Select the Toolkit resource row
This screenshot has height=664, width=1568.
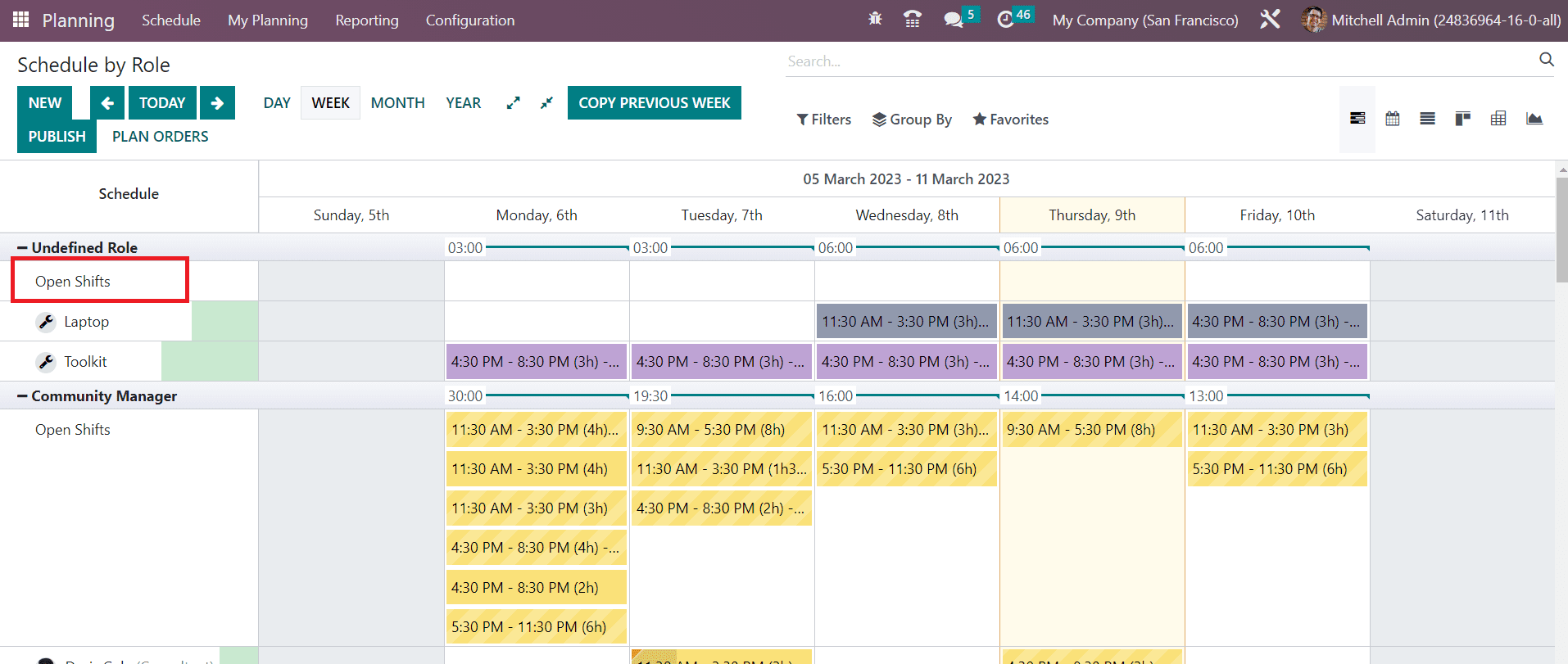coord(86,362)
